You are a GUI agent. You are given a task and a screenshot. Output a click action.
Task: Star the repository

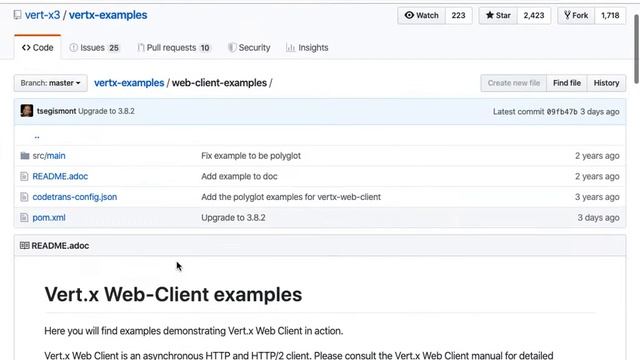498,16
